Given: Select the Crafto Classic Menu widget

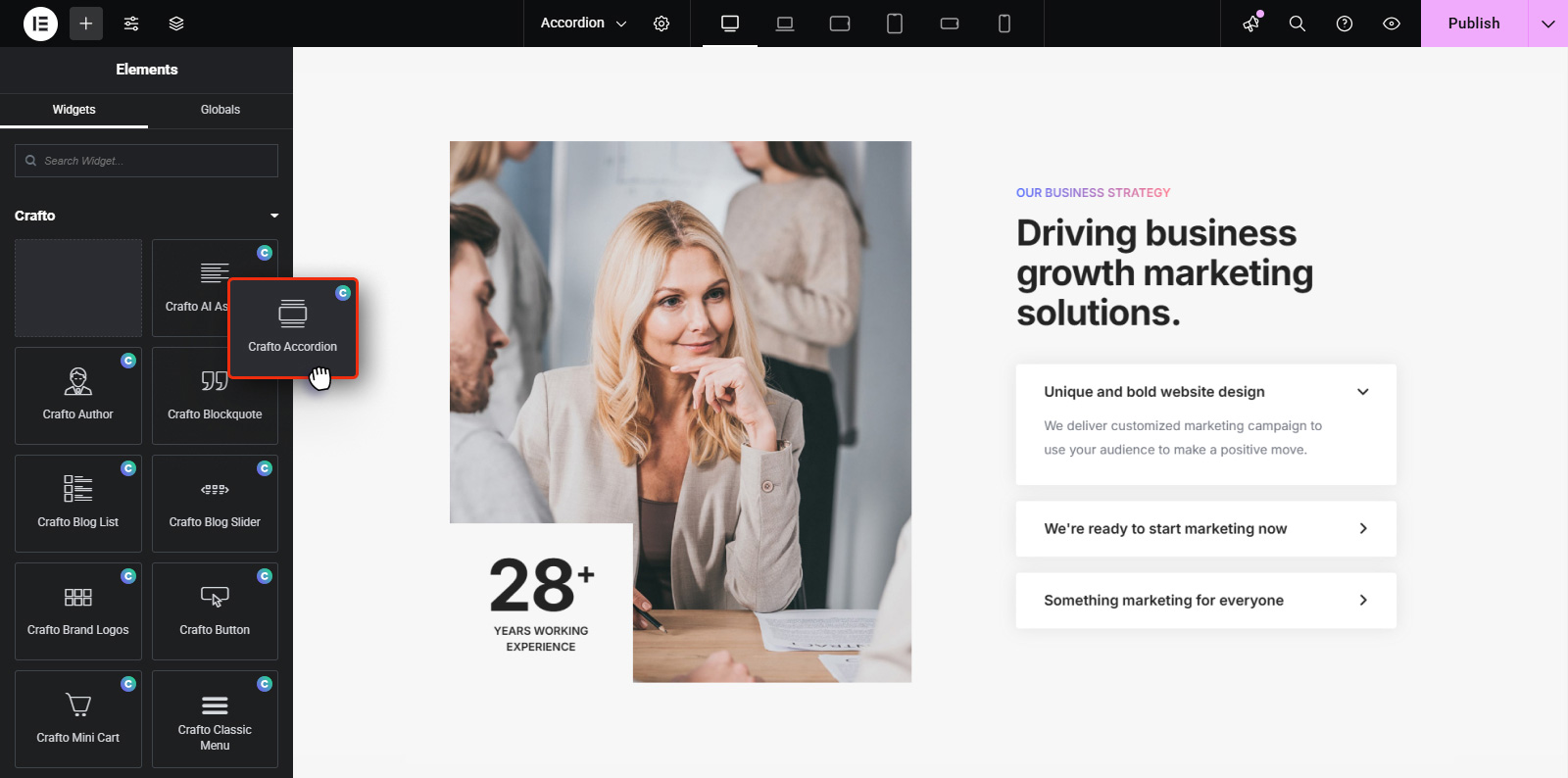Looking at the screenshot, I should [215, 719].
